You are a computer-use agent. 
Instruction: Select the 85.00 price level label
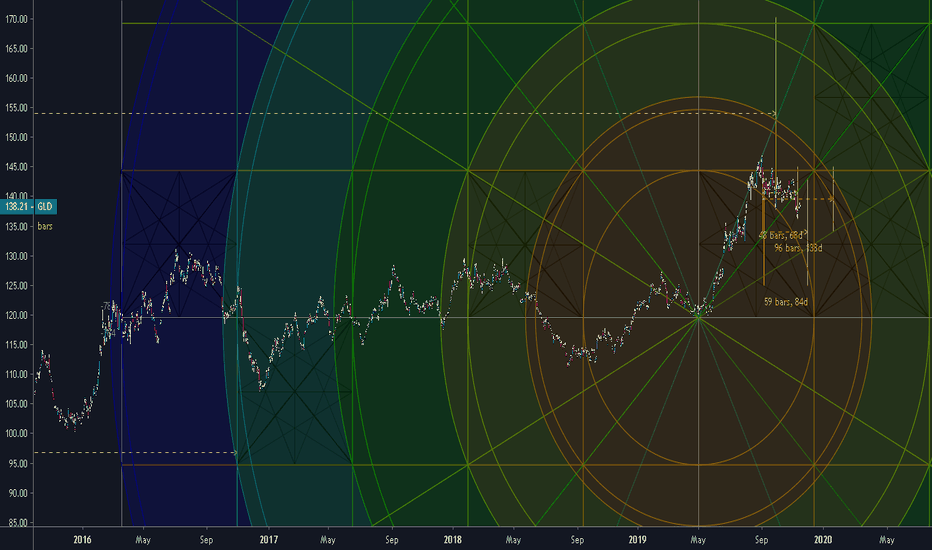tap(18, 523)
